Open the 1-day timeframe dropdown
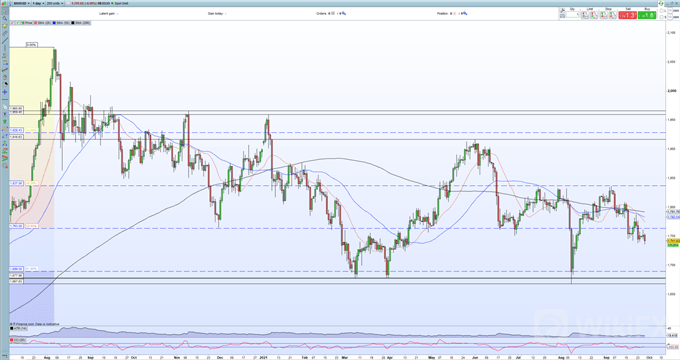 pos(39,3)
